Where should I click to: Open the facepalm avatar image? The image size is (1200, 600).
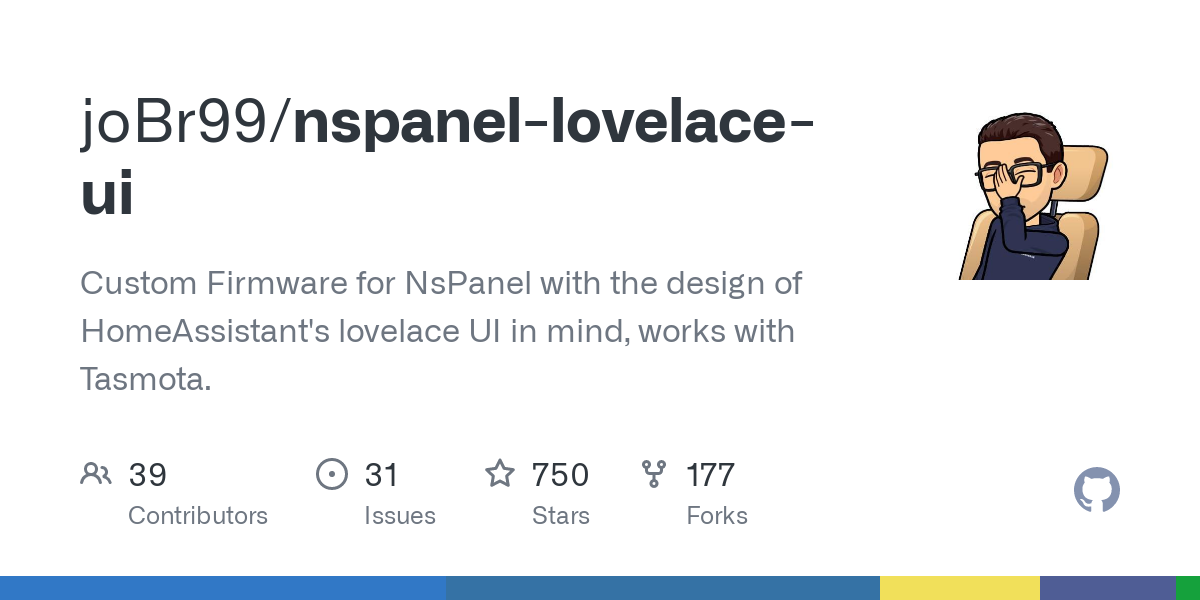tap(1034, 195)
